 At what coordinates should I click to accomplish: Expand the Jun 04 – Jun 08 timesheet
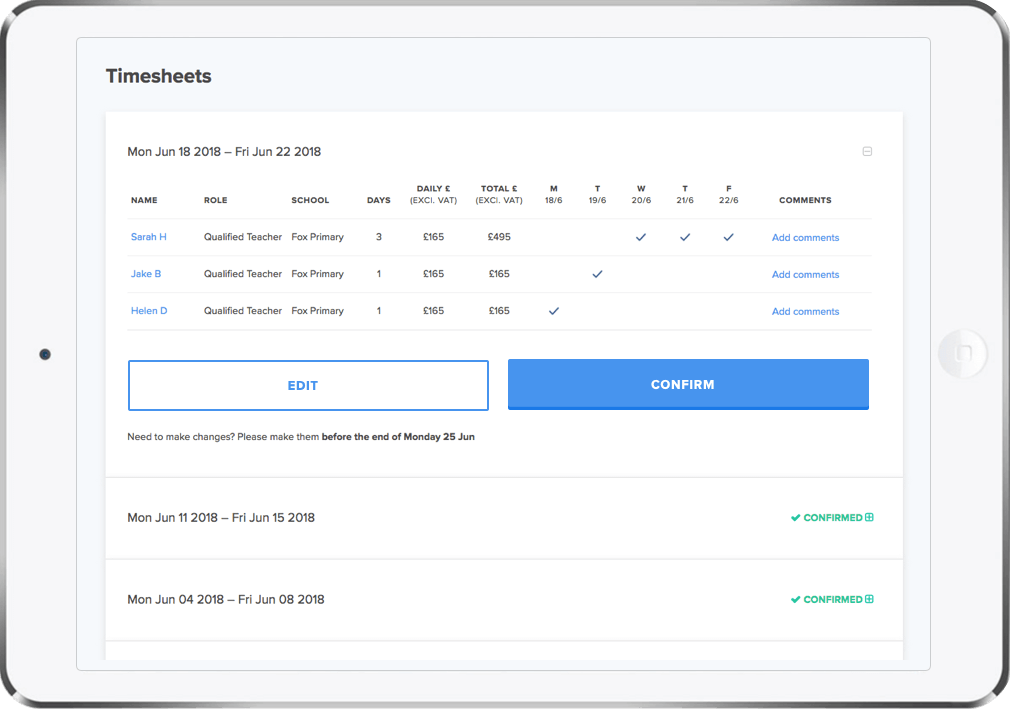(869, 599)
